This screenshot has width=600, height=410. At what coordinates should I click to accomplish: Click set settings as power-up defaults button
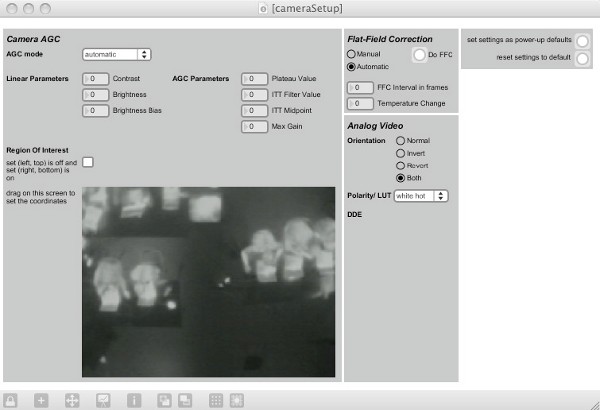click(x=582, y=41)
